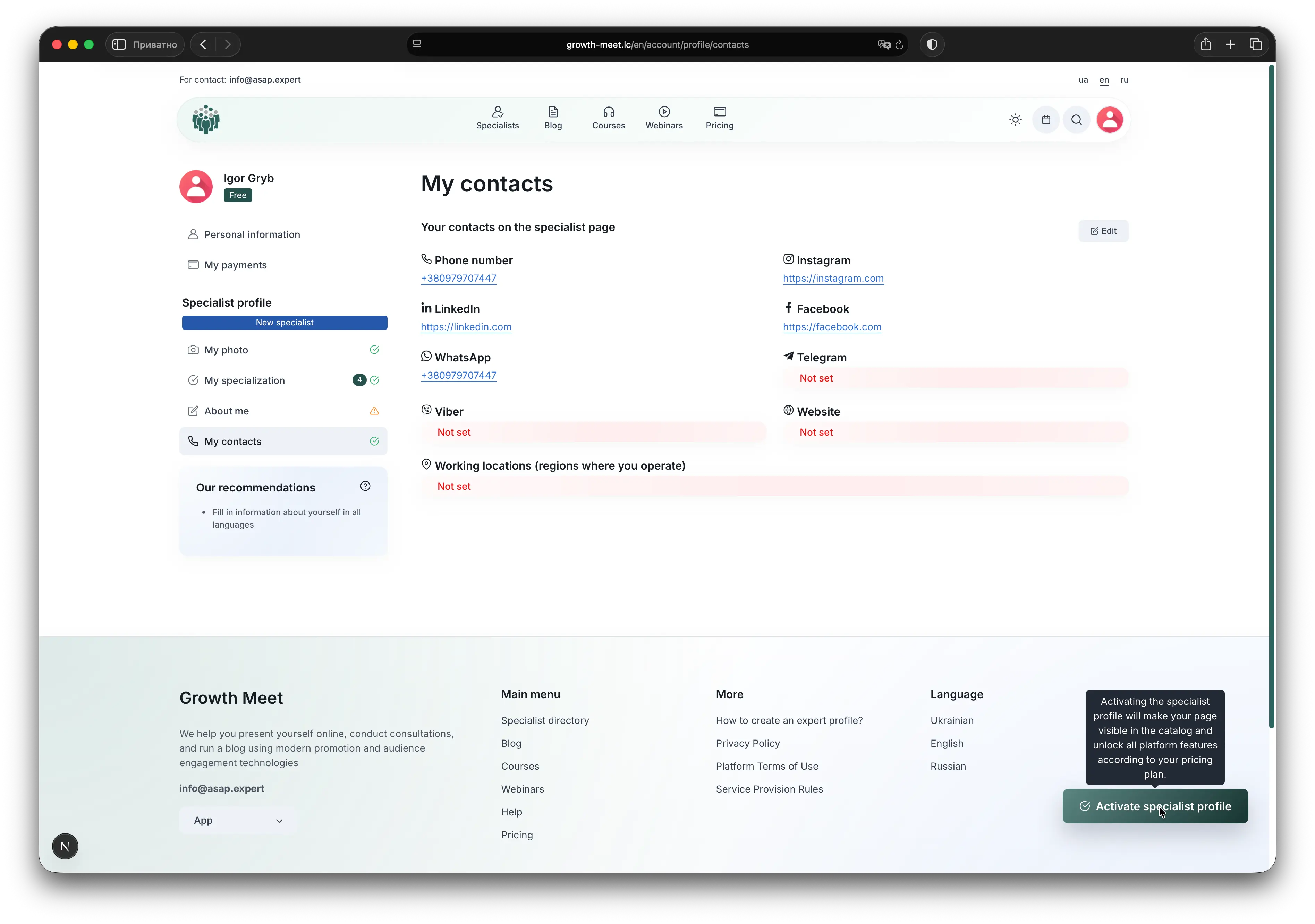The image size is (1315, 924).
Task: Click the New specialist progress bar
Action: pyautogui.click(x=285, y=322)
